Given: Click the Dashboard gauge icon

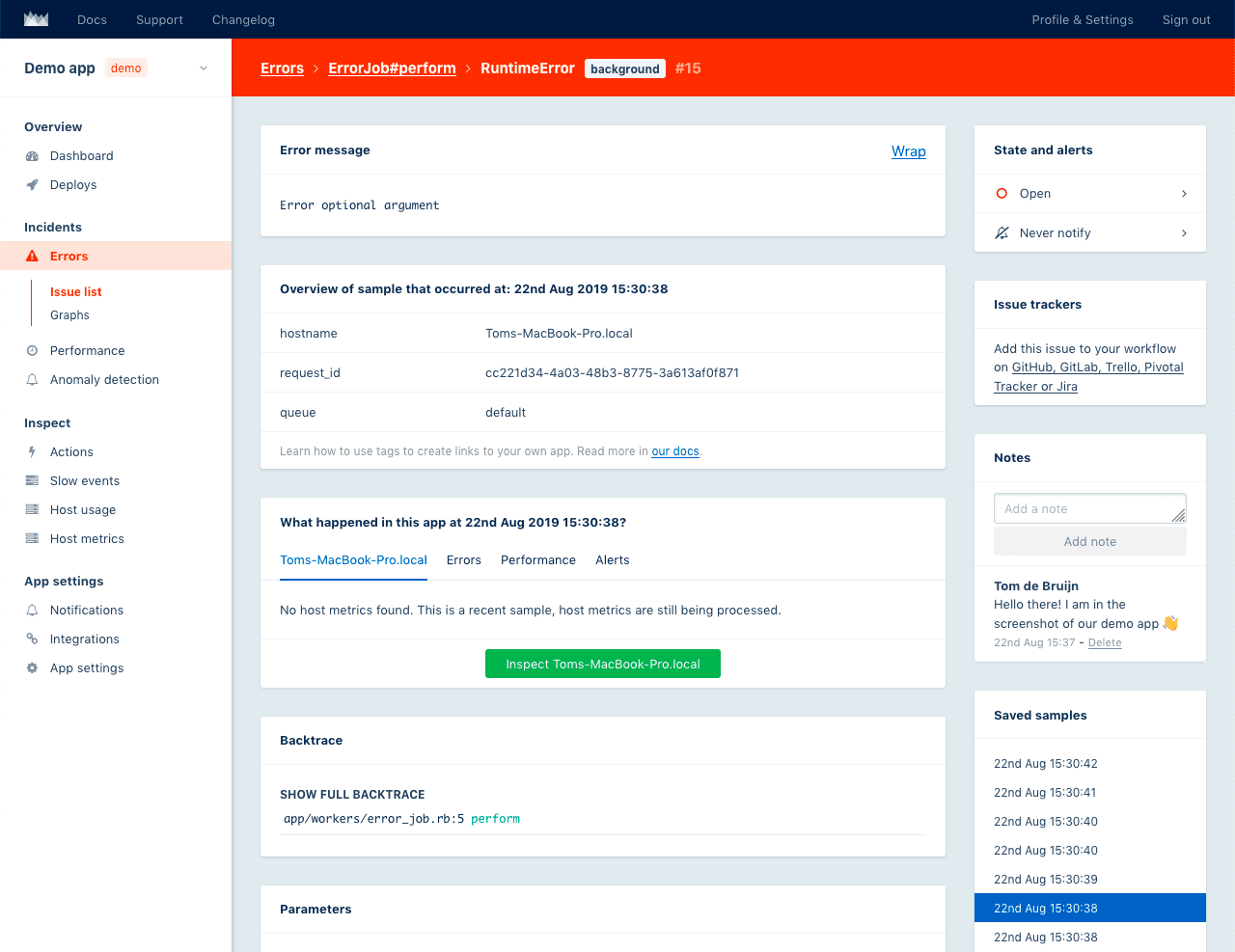Looking at the screenshot, I should pos(32,156).
